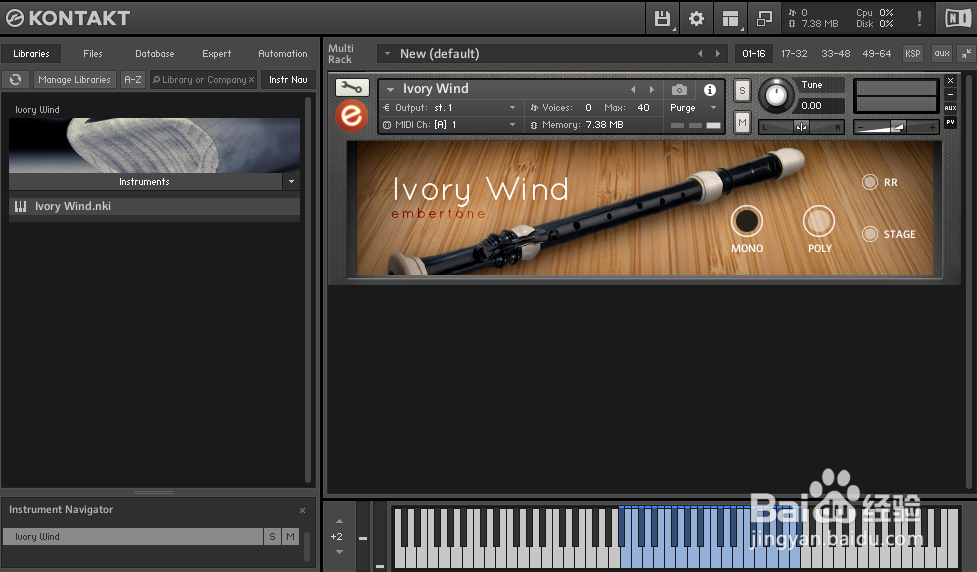Minimize the rack header size icon
Screen dimensions: 977x572
pos(966,54)
